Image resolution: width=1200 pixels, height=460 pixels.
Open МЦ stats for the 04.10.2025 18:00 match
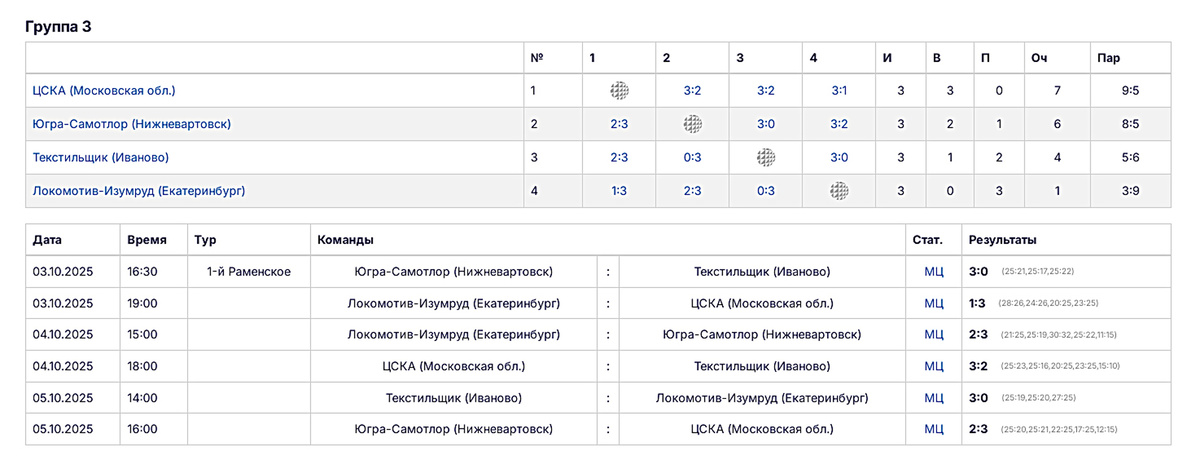[934, 366]
